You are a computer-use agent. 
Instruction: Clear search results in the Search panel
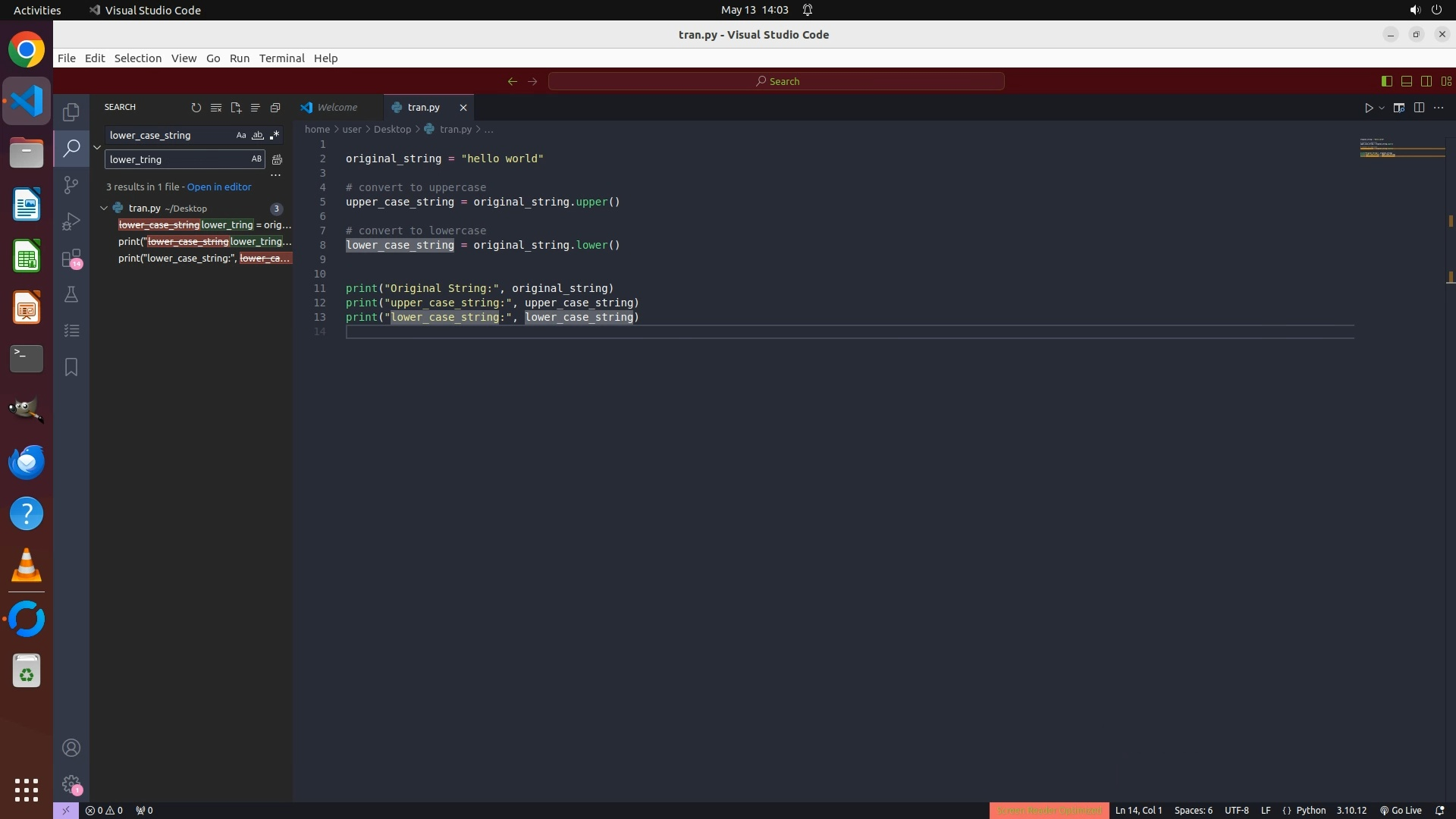tap(216, 108)
